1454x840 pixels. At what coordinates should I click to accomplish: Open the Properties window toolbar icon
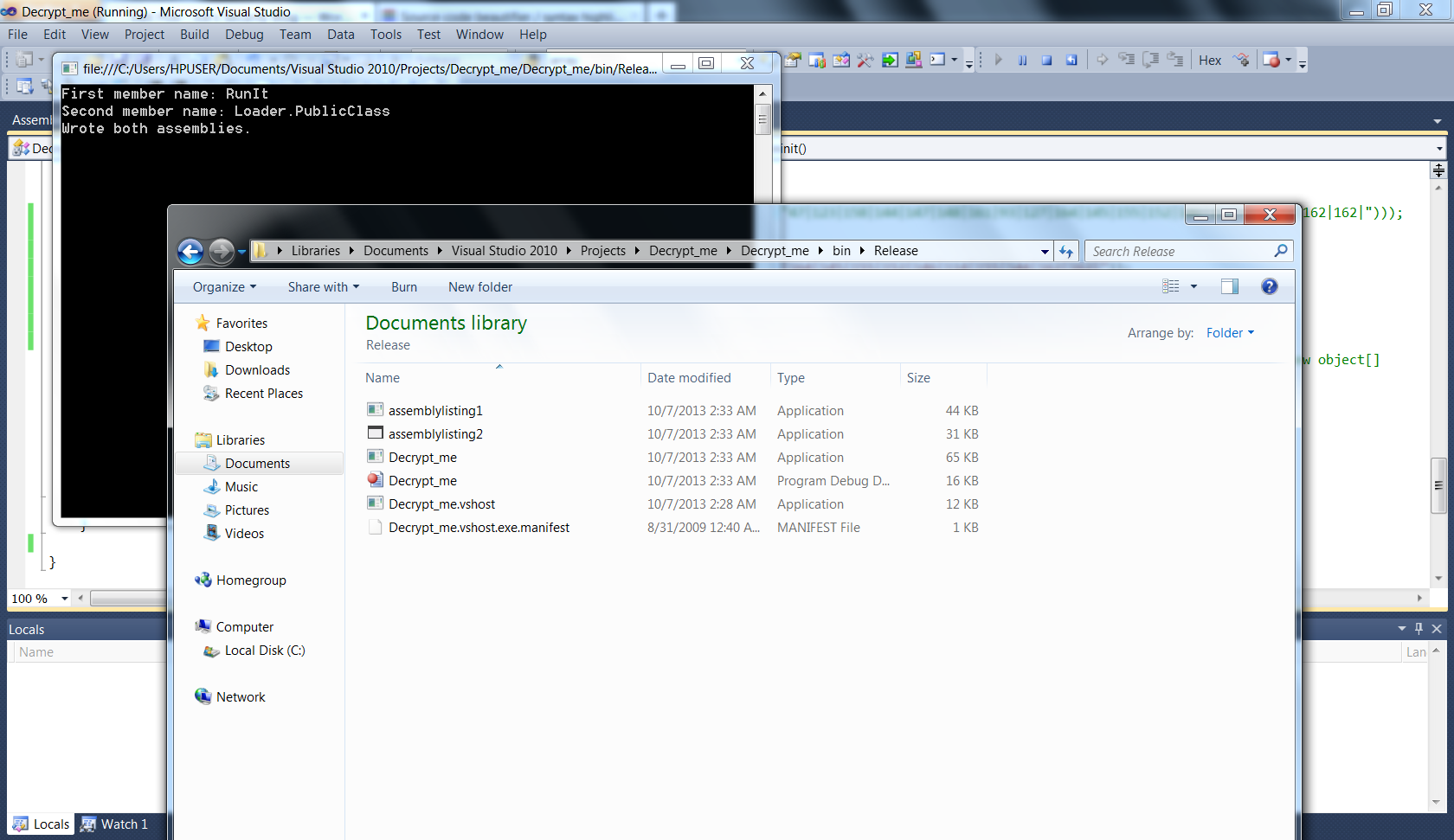[793, 61]
